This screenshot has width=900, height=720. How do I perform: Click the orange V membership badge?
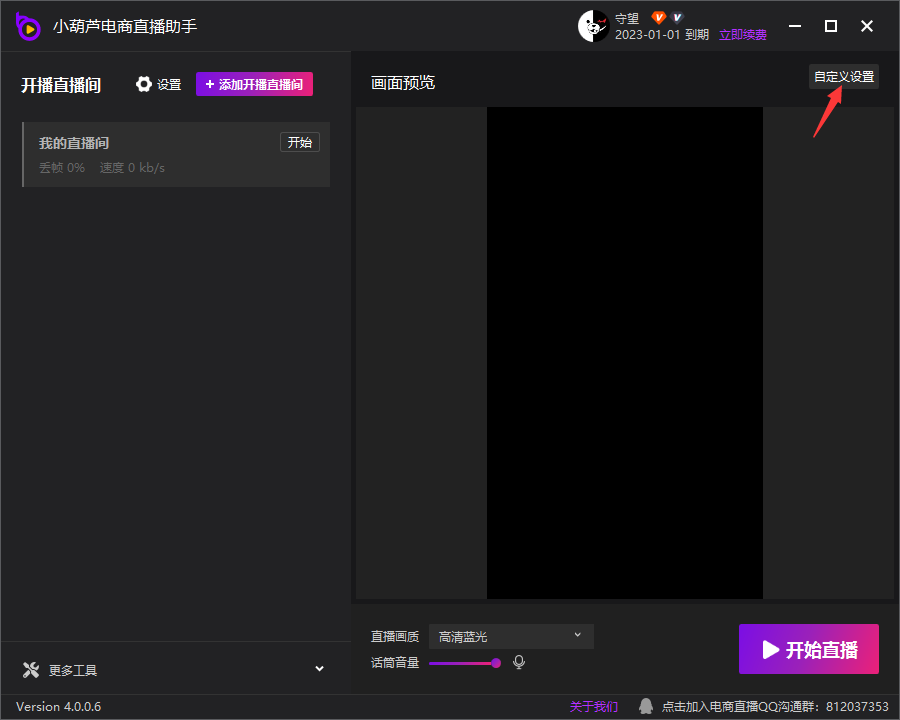658,18
